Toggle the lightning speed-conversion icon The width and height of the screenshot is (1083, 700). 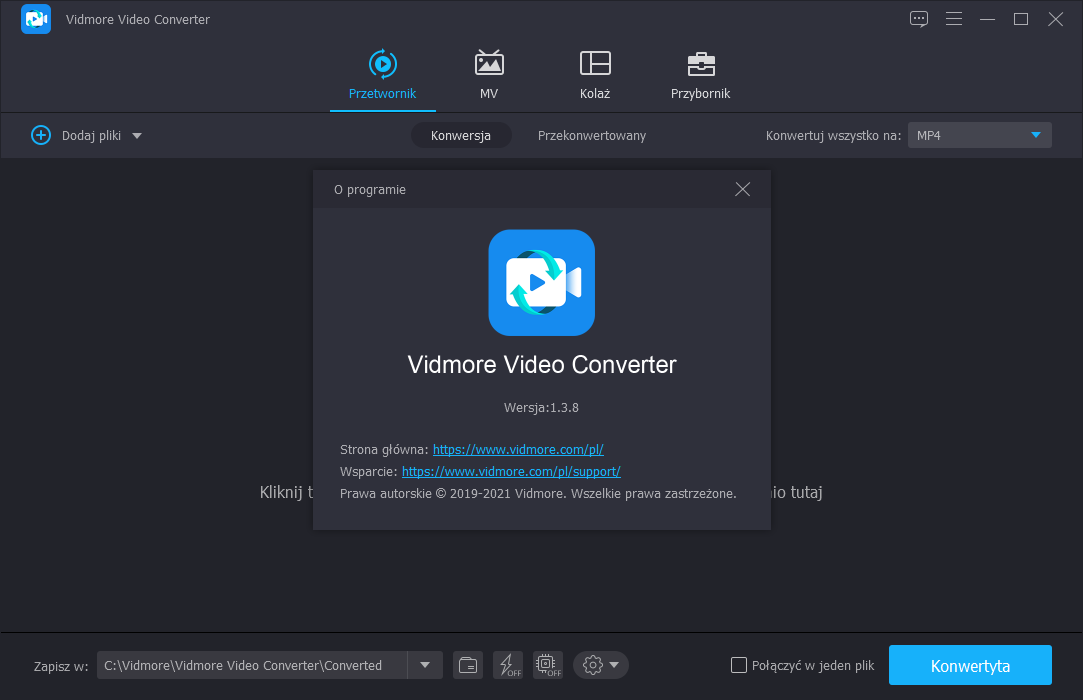click(508, 665)
